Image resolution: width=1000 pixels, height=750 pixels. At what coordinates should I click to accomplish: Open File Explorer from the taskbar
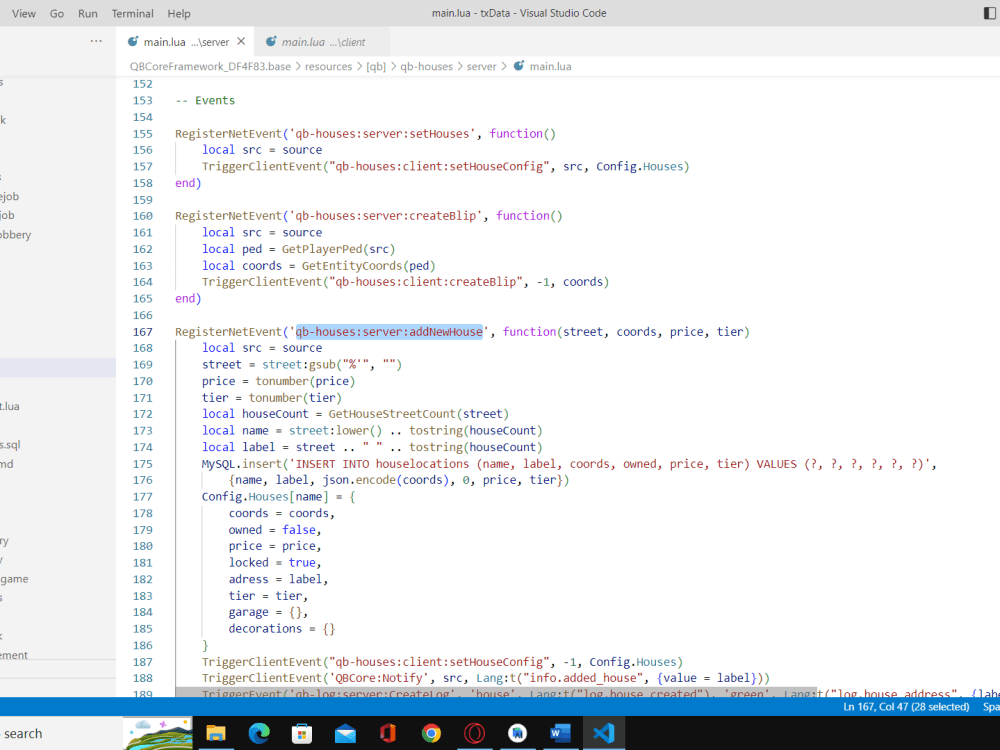tap(216, 733)
